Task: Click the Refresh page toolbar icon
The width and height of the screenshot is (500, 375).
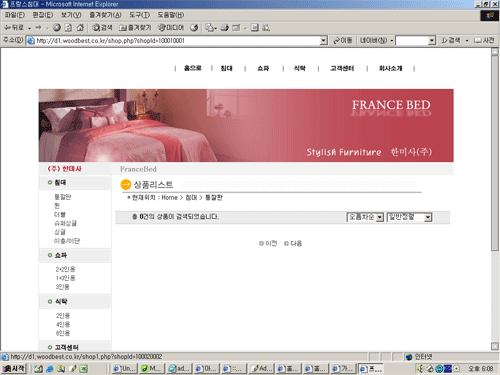Action: click(x=68, y=28)
